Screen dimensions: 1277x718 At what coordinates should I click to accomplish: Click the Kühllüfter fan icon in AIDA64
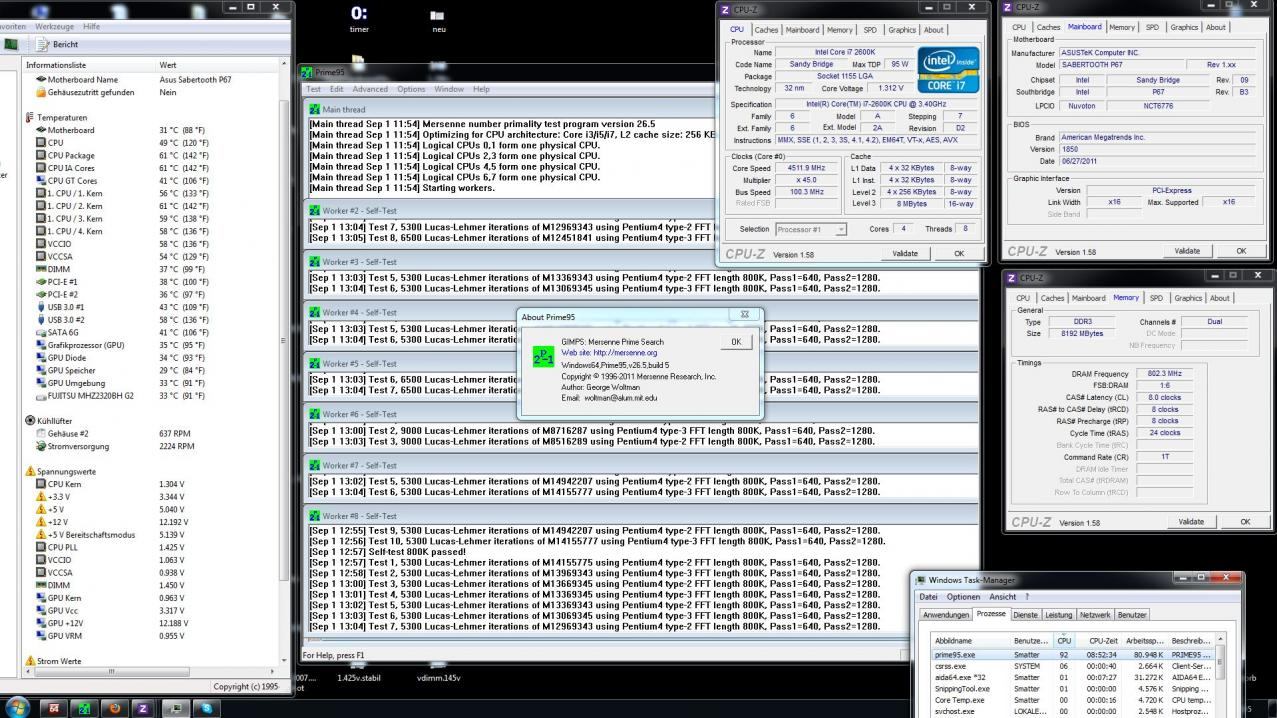coord(29,421)
